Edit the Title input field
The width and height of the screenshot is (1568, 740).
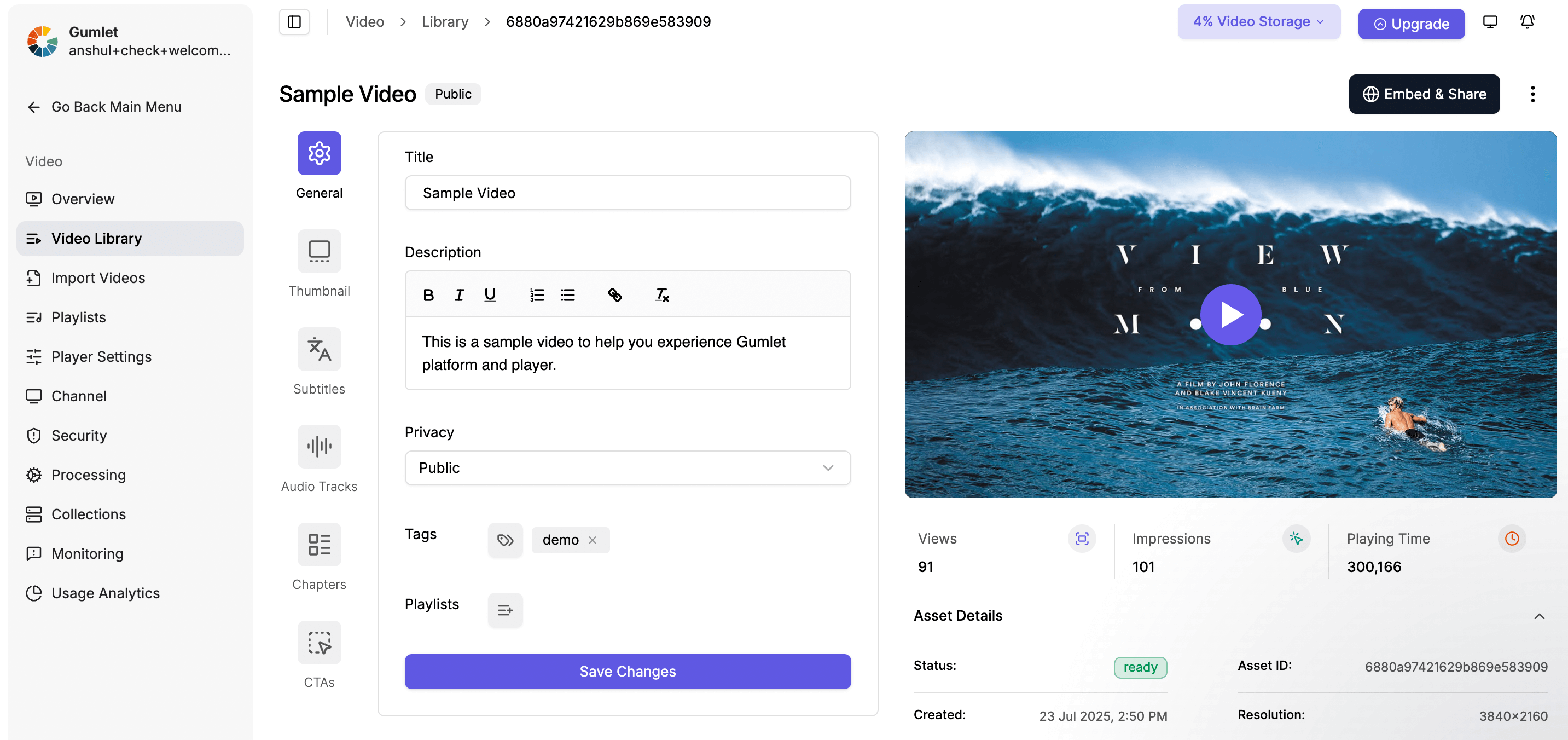628,193
